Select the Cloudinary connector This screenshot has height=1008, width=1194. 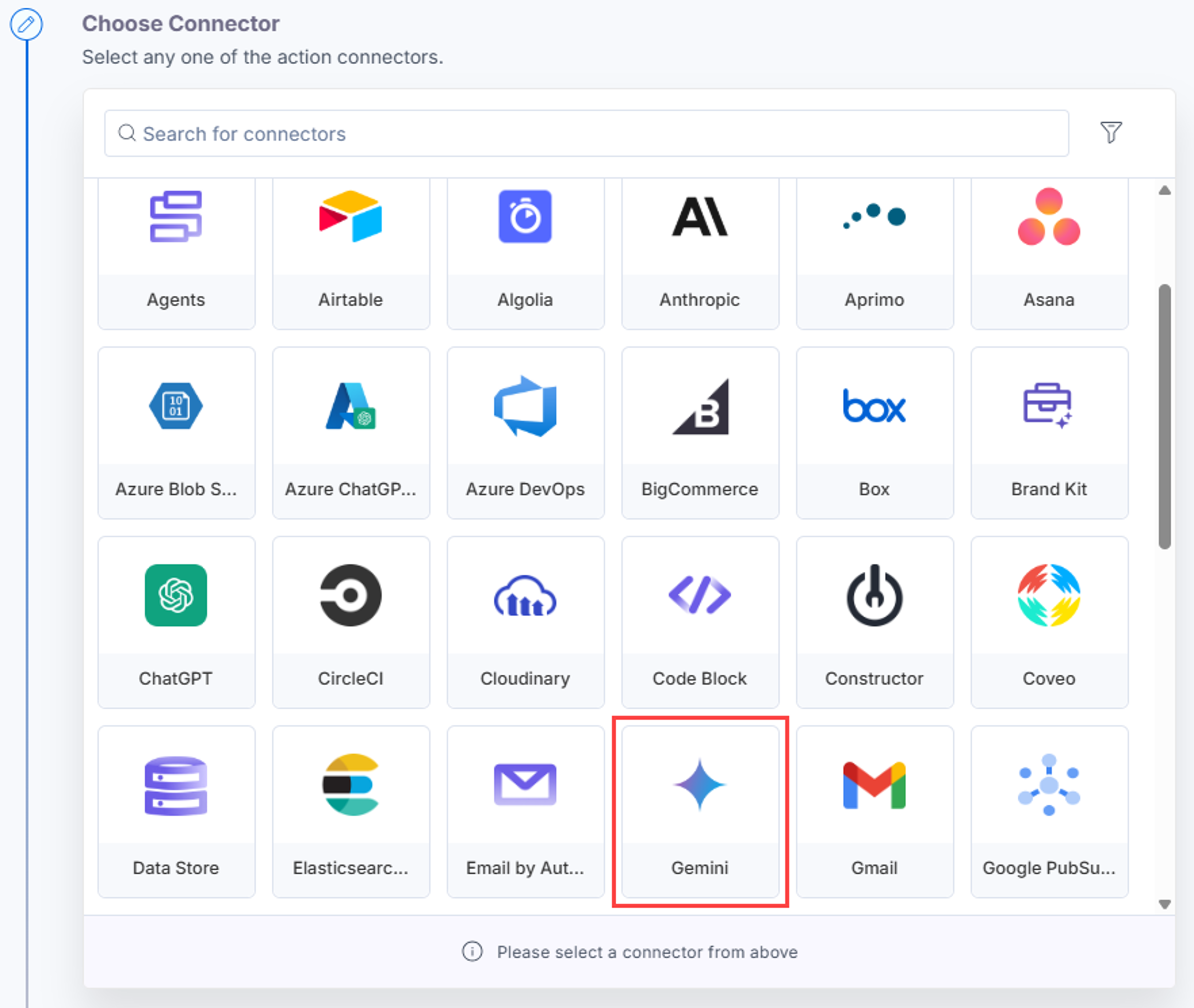(525, 622)
